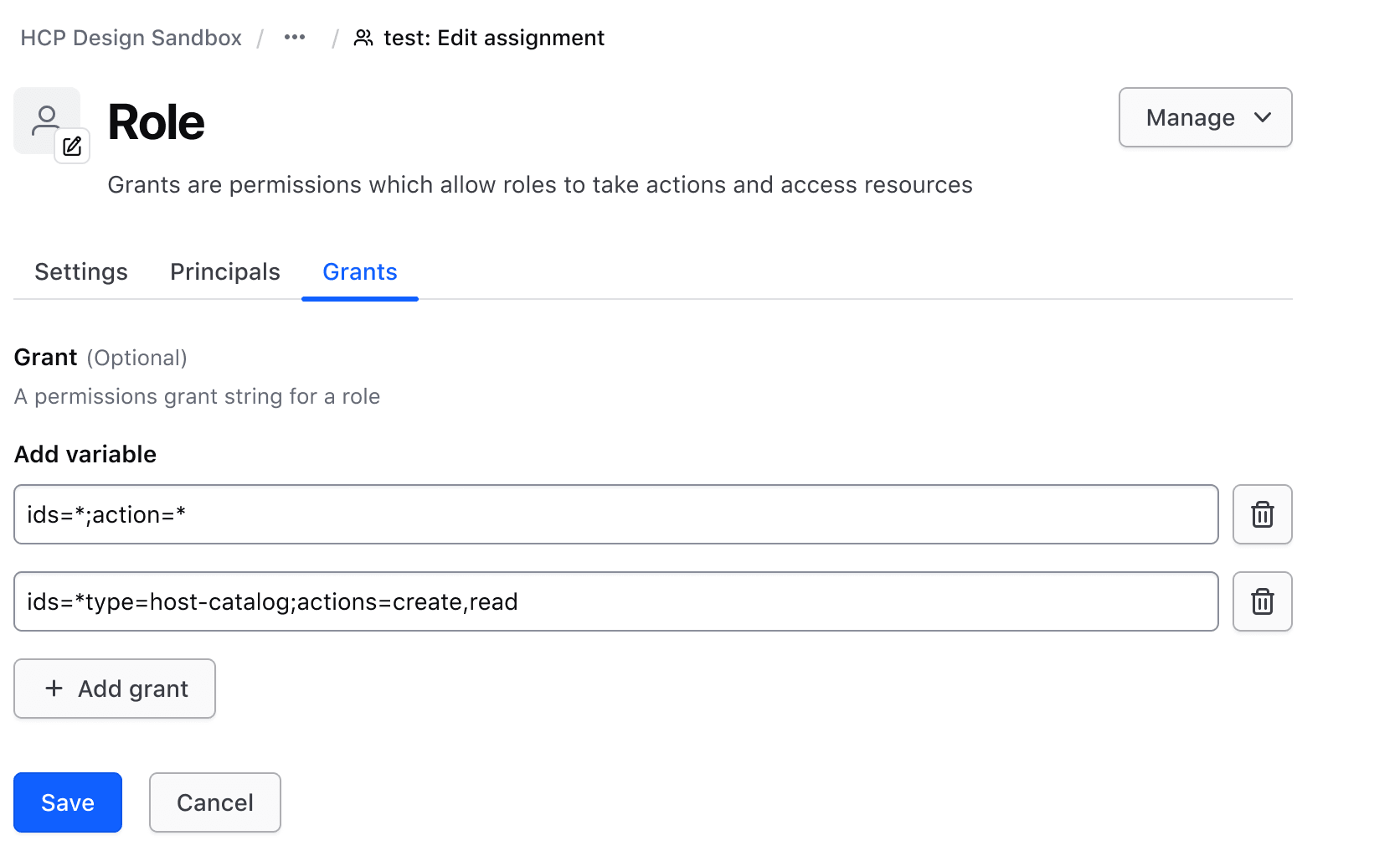This screenshot has width=1400, height=846.
Task: Delete the ids=*;action=* grant row
Action: [x=1262, y=514]
